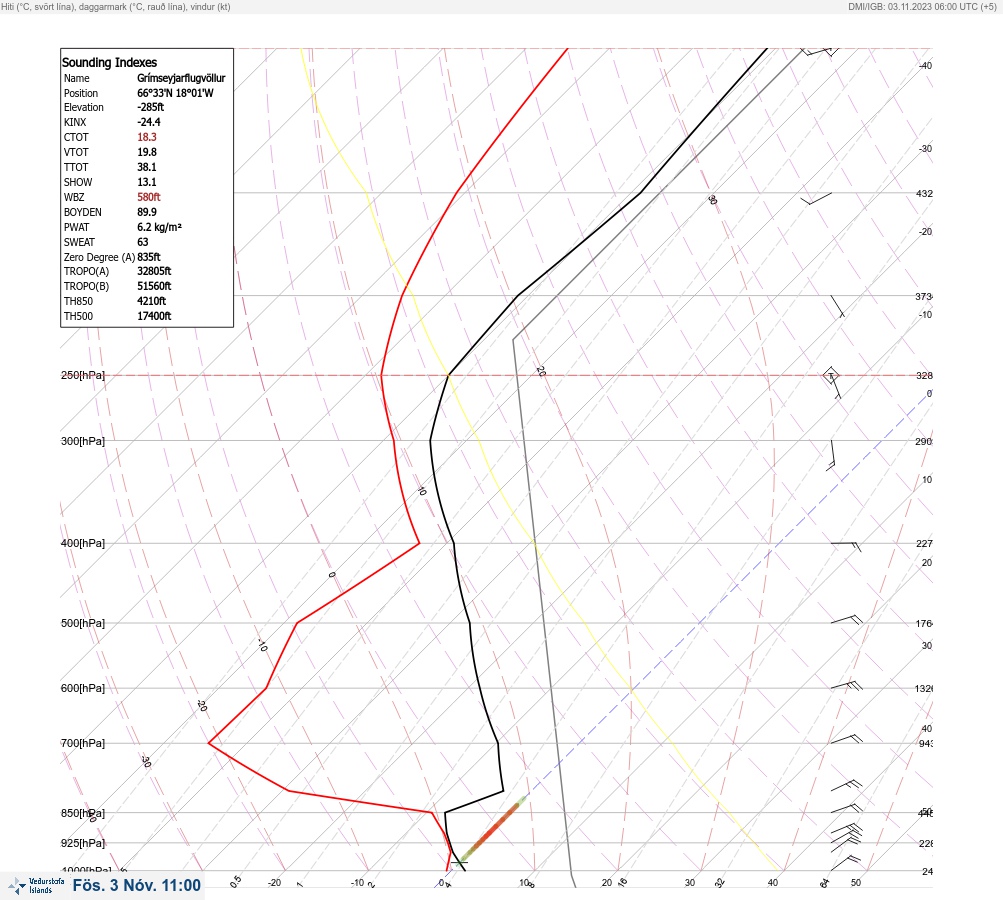Click the Zero Degree (A) value 835ft
Viewport: 1003px width, 900px height.
pyautogui.click(x=148, y=257)
